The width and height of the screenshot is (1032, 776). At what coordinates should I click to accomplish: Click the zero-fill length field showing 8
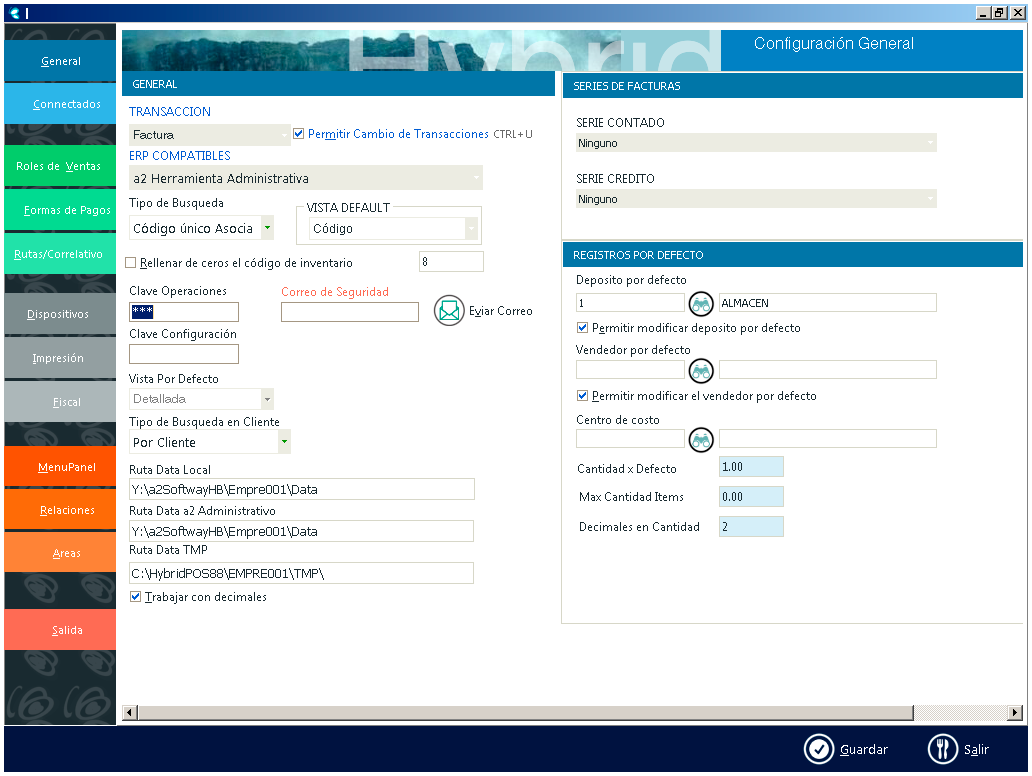pyautogui.click(x=452, y=261)
